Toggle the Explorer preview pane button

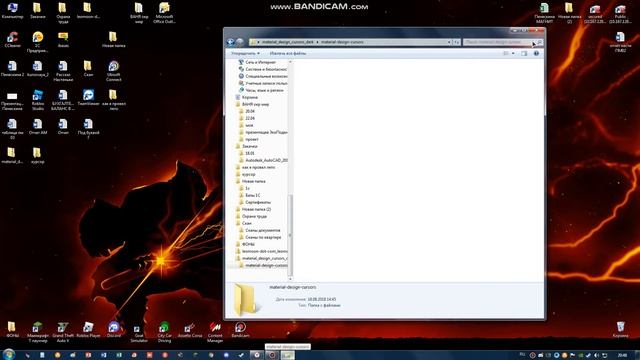524,53
